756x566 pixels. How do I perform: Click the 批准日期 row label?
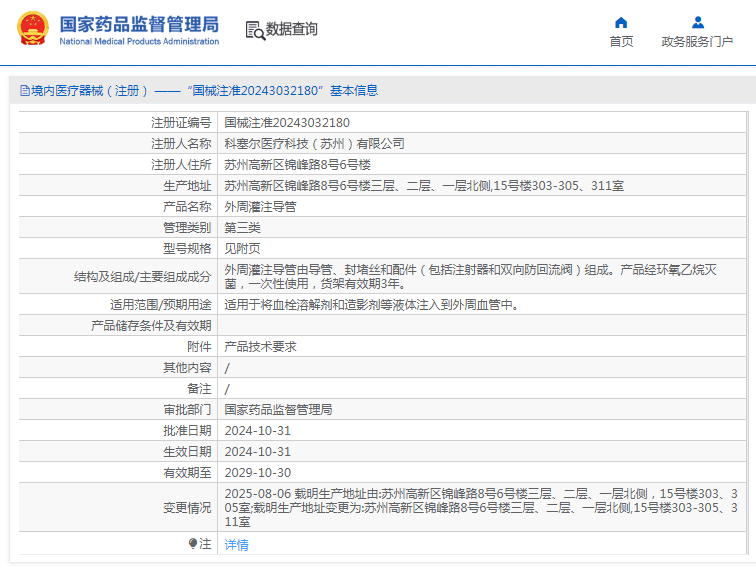pos(187,431)
